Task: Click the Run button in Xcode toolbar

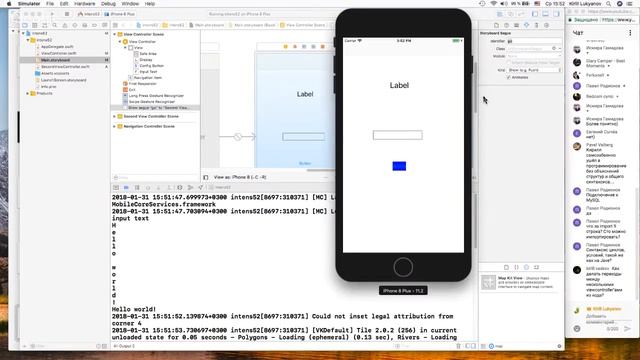Action: (52, 14)
